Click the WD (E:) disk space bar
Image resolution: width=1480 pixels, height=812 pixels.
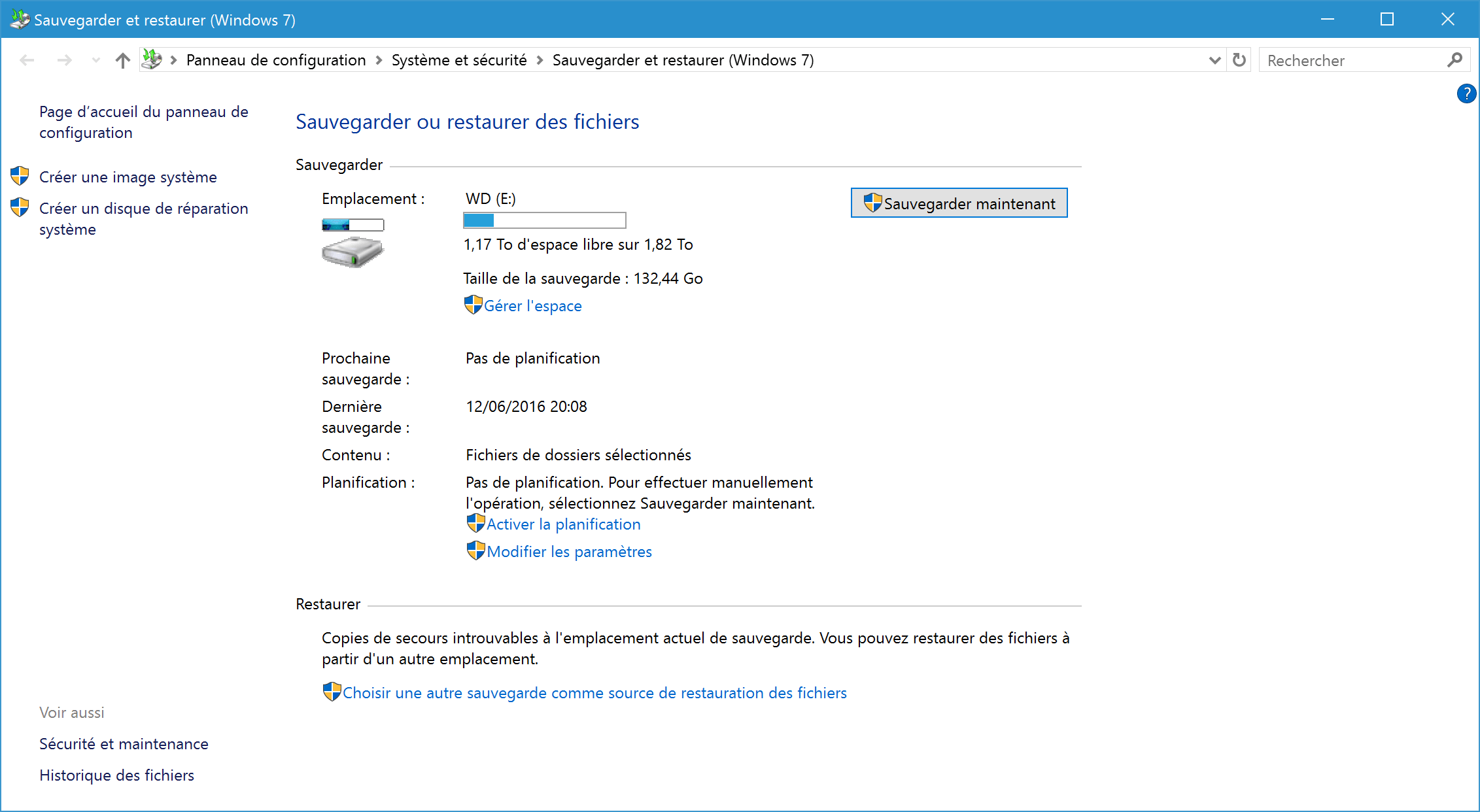544,220
